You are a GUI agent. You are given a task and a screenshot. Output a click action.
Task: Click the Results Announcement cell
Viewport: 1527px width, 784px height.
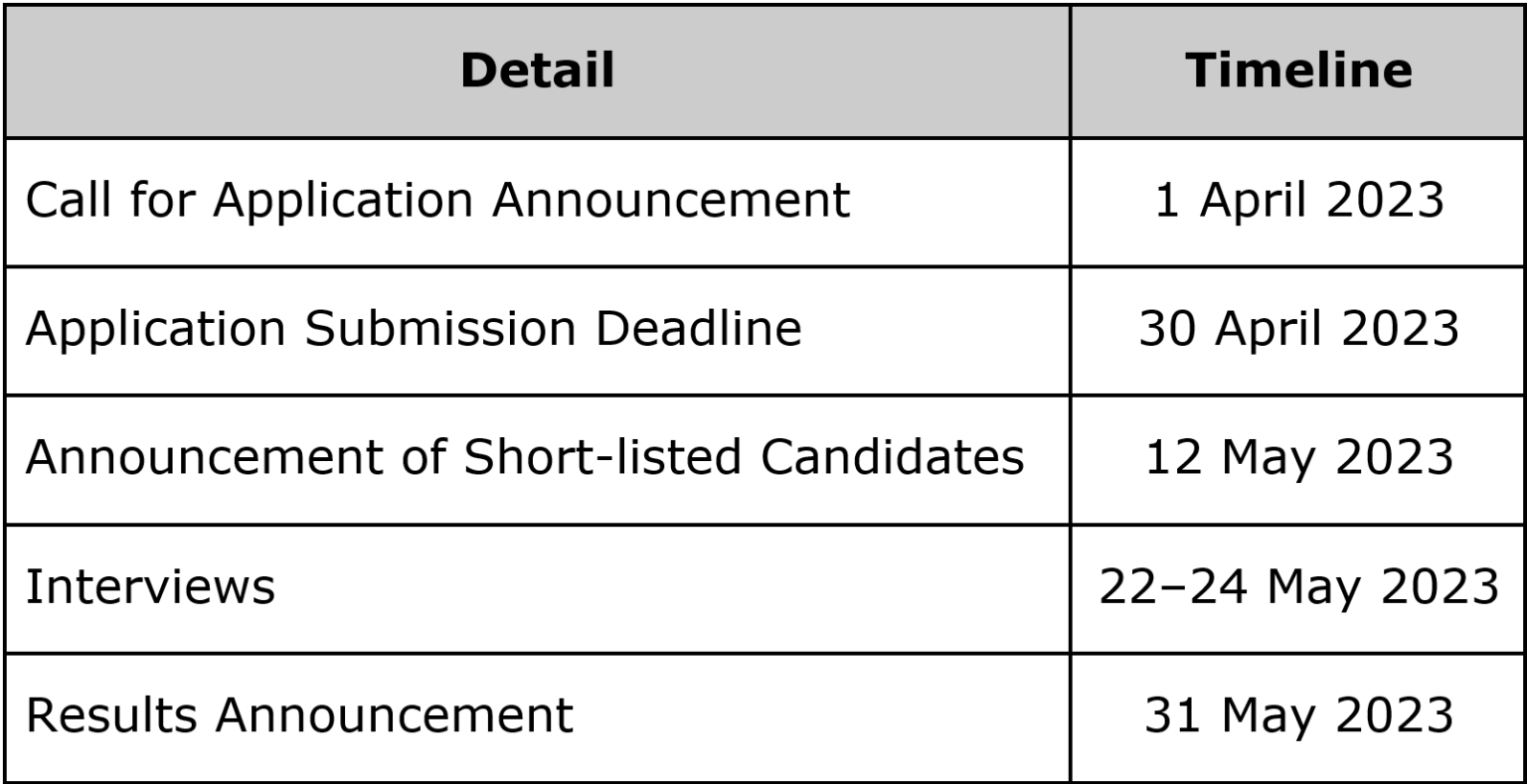[x=537, y=716]
